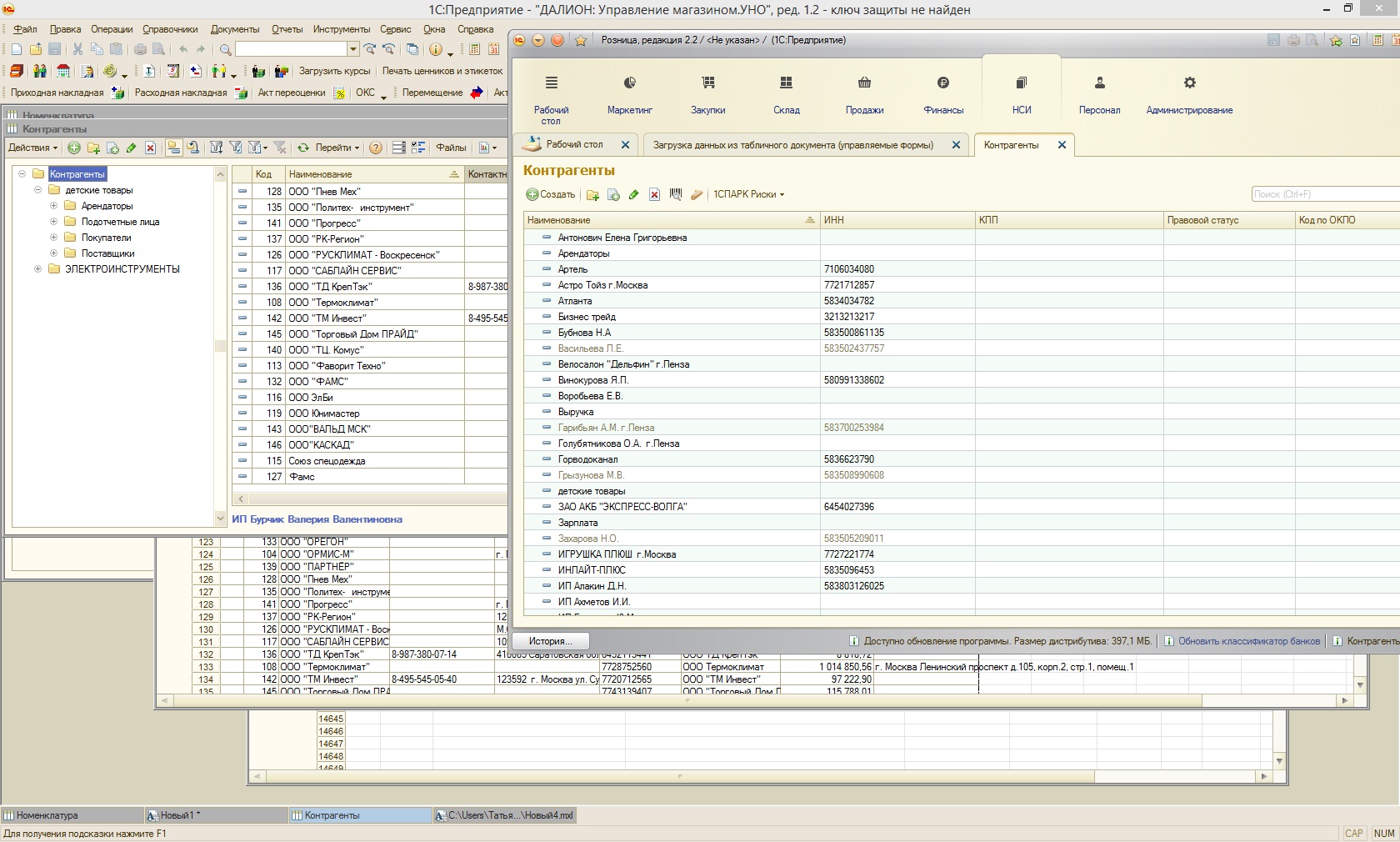Switch to Номенклатура window in bottom panel
The width and height of the screenshot is (1400, 842).
tap(72, 815)
